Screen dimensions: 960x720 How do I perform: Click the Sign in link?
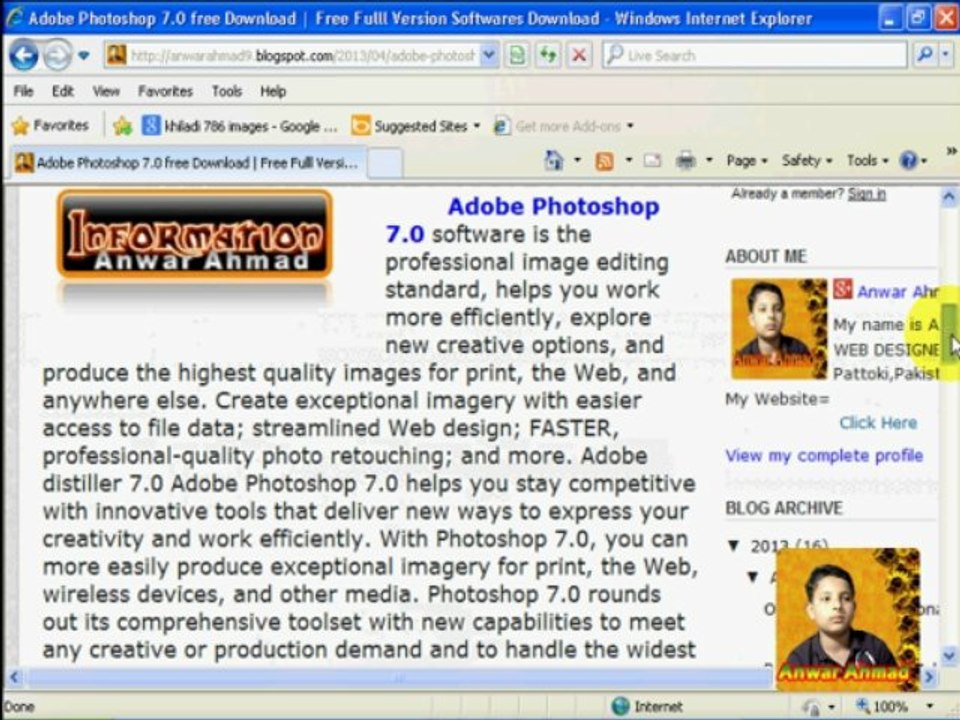866,194
